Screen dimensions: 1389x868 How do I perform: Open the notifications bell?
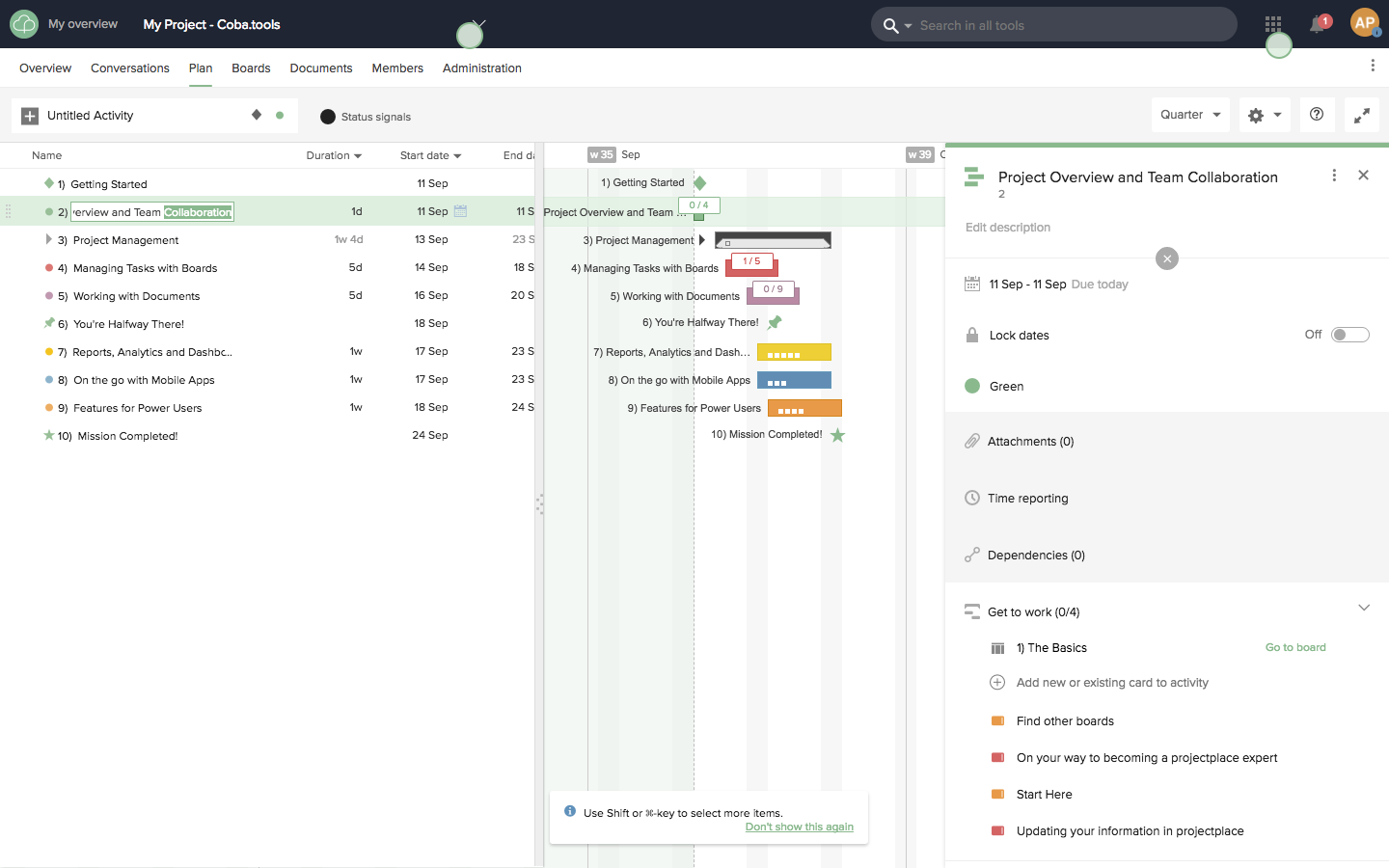tap(1317, 25)
